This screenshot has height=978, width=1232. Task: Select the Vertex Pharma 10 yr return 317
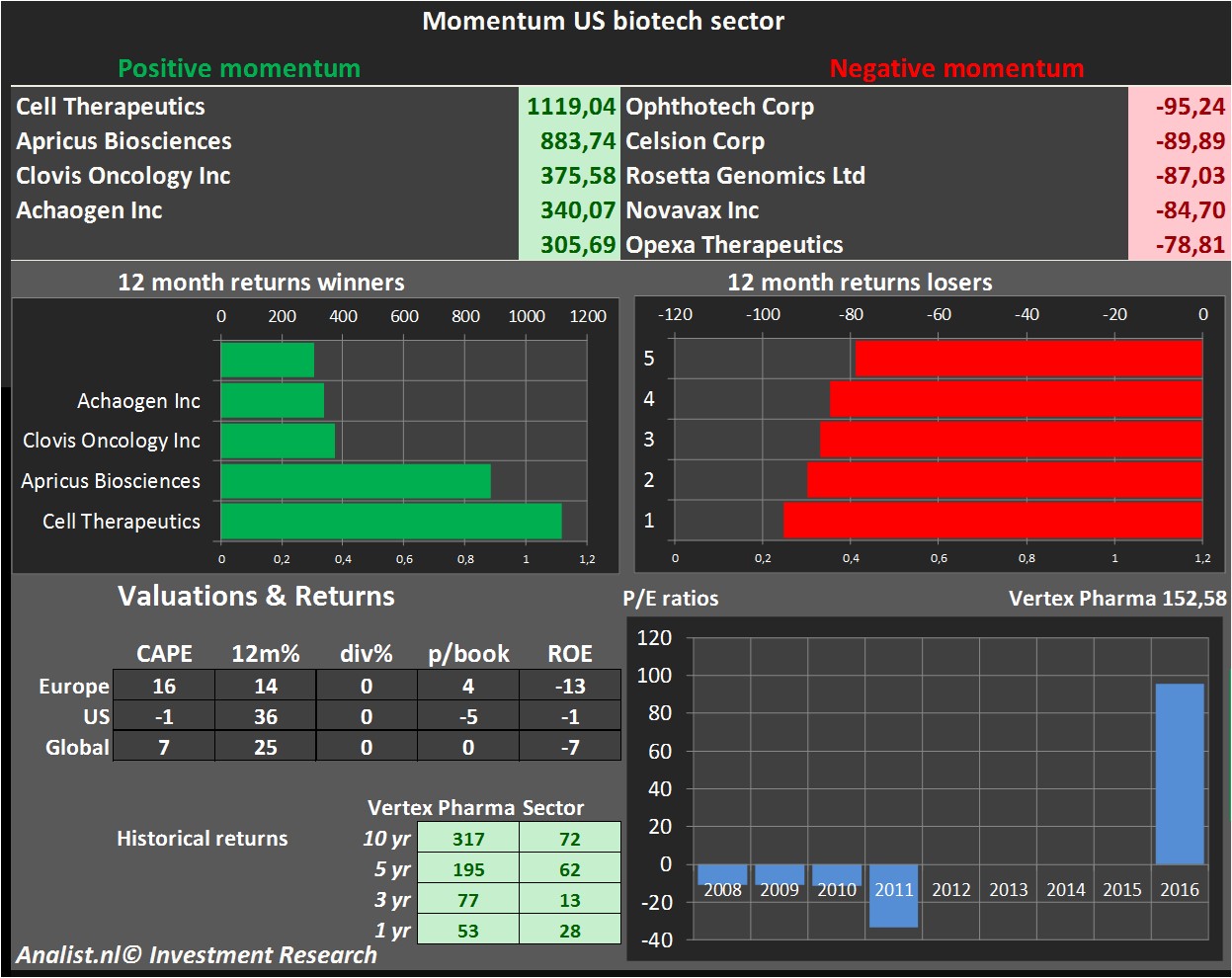pyautogui.click(x=468, y=838)
